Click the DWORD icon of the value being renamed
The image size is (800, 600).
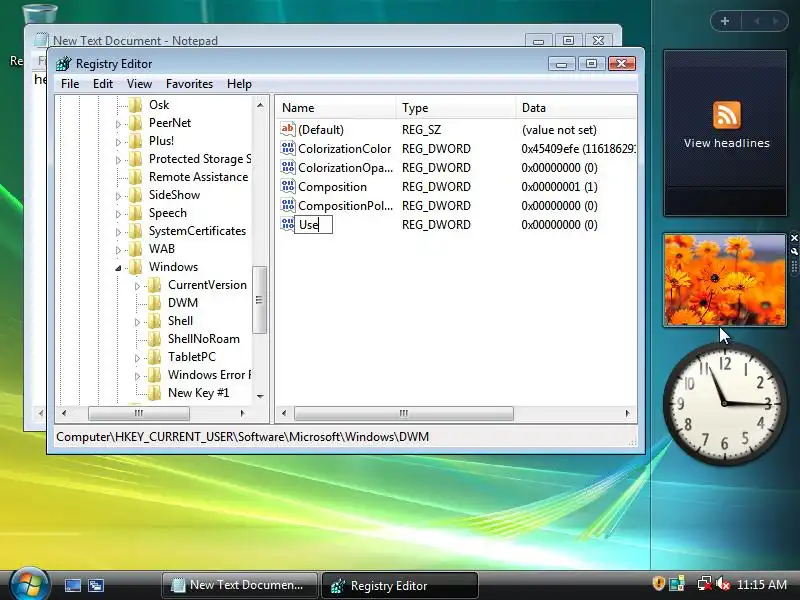click(288, 224)
